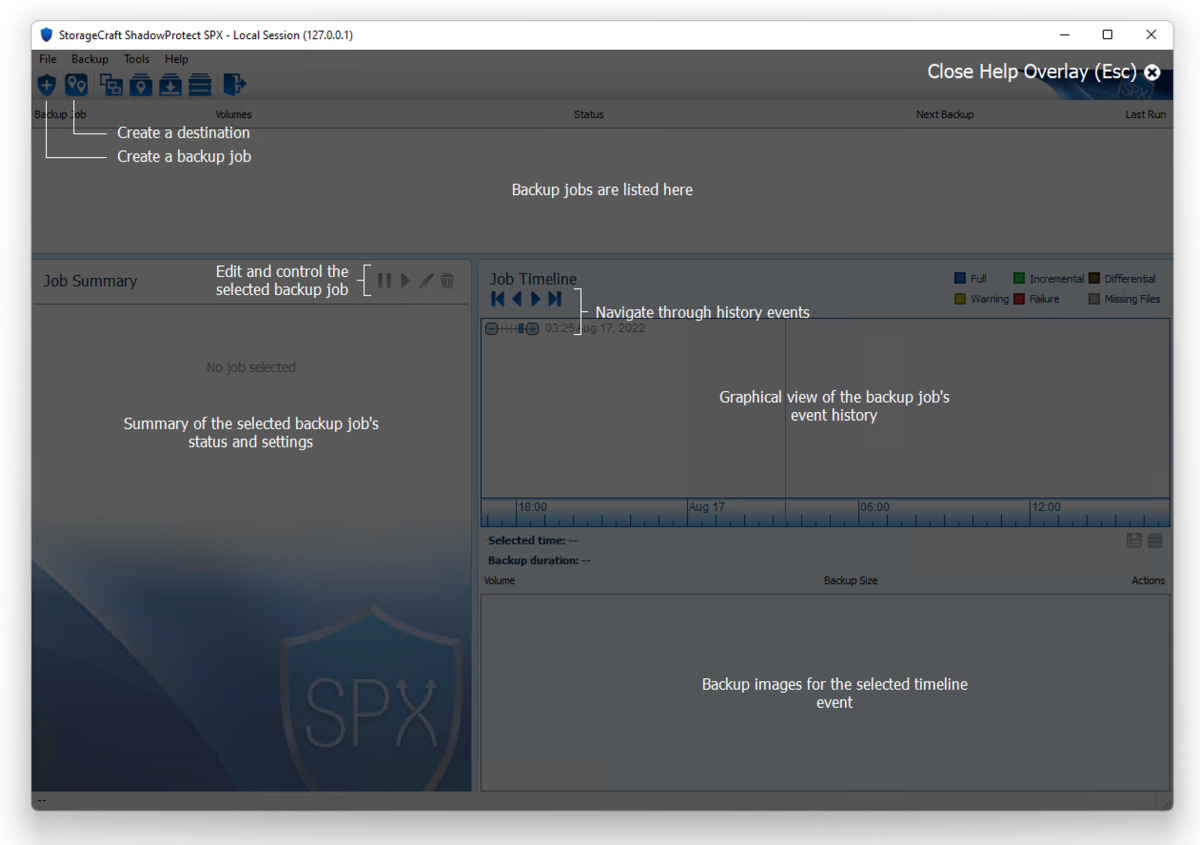Screen dimensions: 1200x845
Task: Click the Last Run column header
Action: [x=1145, y=115]
